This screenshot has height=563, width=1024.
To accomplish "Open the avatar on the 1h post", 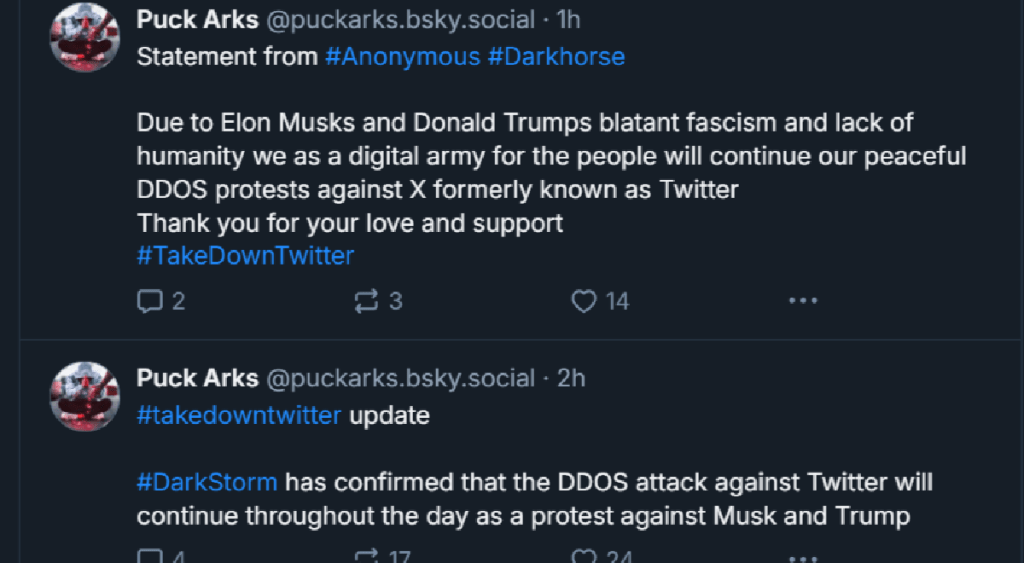I will pos(85,37).
